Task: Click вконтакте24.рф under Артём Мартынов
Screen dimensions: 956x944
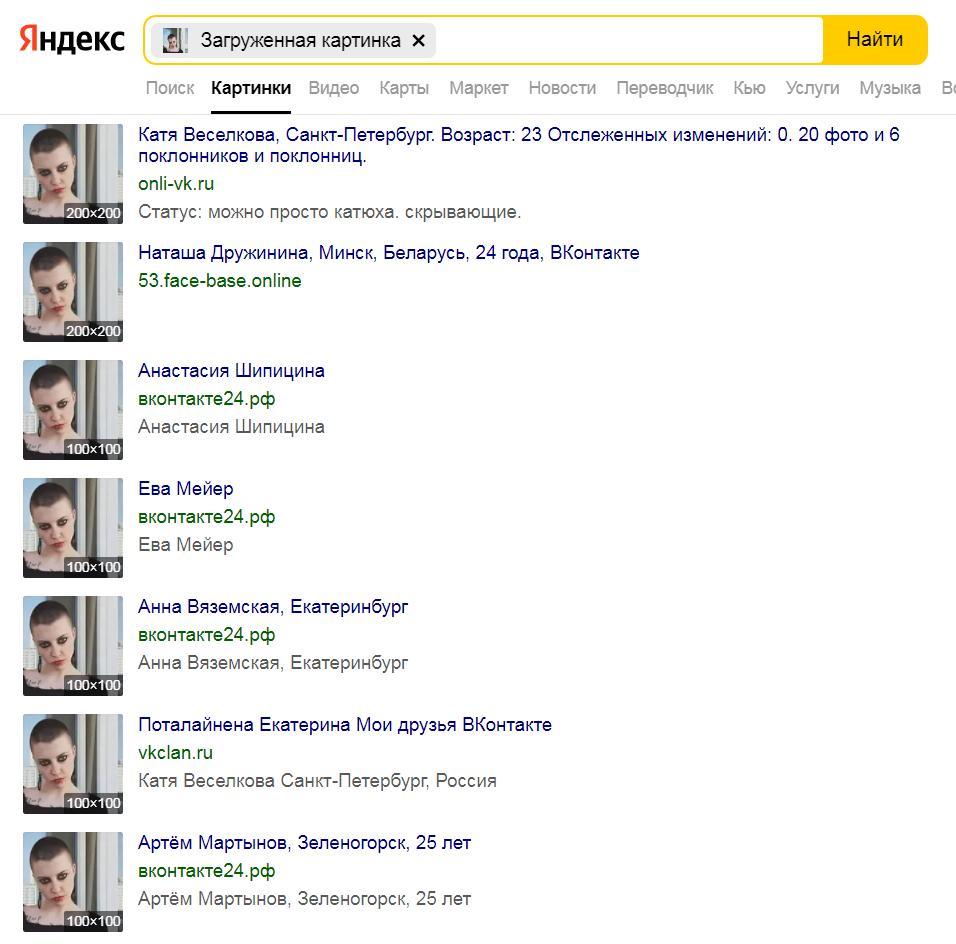Action: point(206,871)
